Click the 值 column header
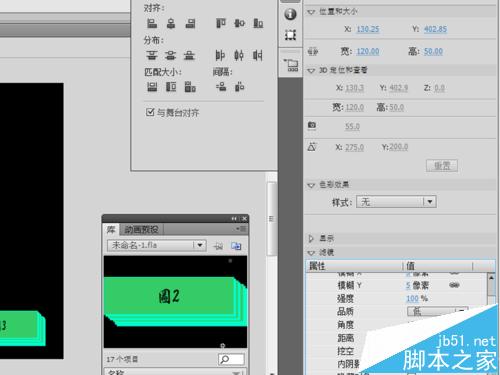 coord(438,266)
